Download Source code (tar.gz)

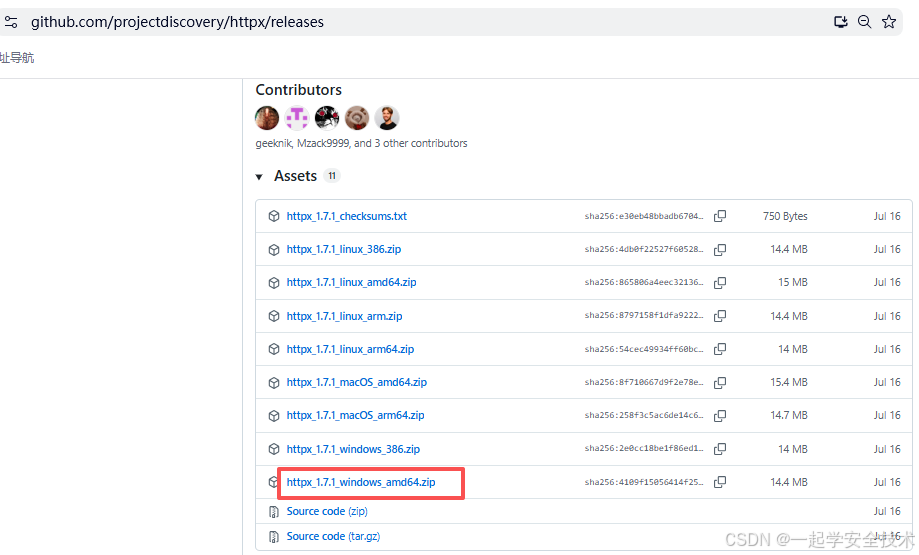[x=333, y=536]
